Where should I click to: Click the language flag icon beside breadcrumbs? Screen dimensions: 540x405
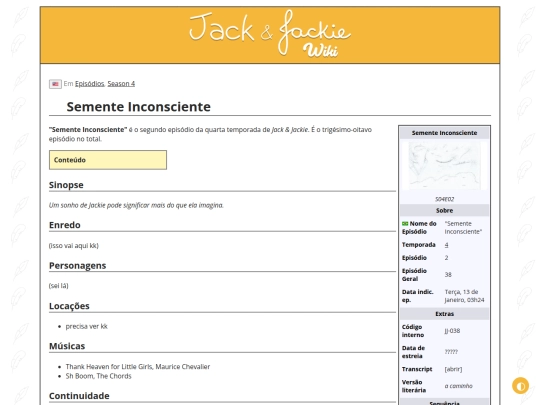55,84
